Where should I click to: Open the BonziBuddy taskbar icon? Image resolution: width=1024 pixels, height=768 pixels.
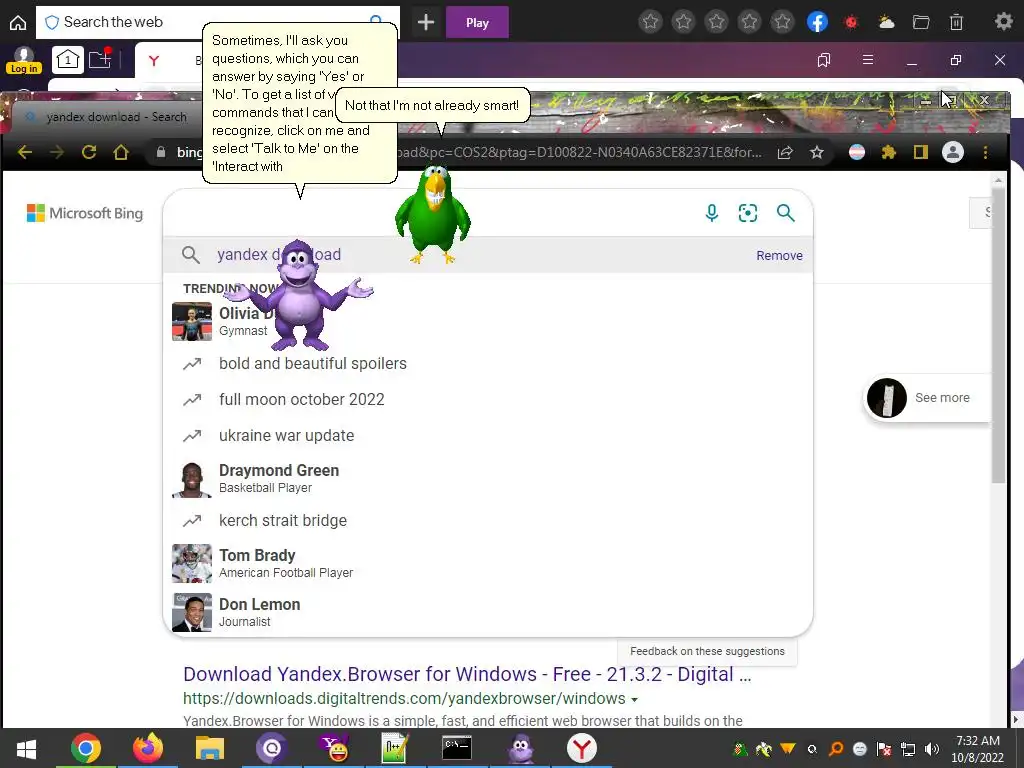point(521,748)
